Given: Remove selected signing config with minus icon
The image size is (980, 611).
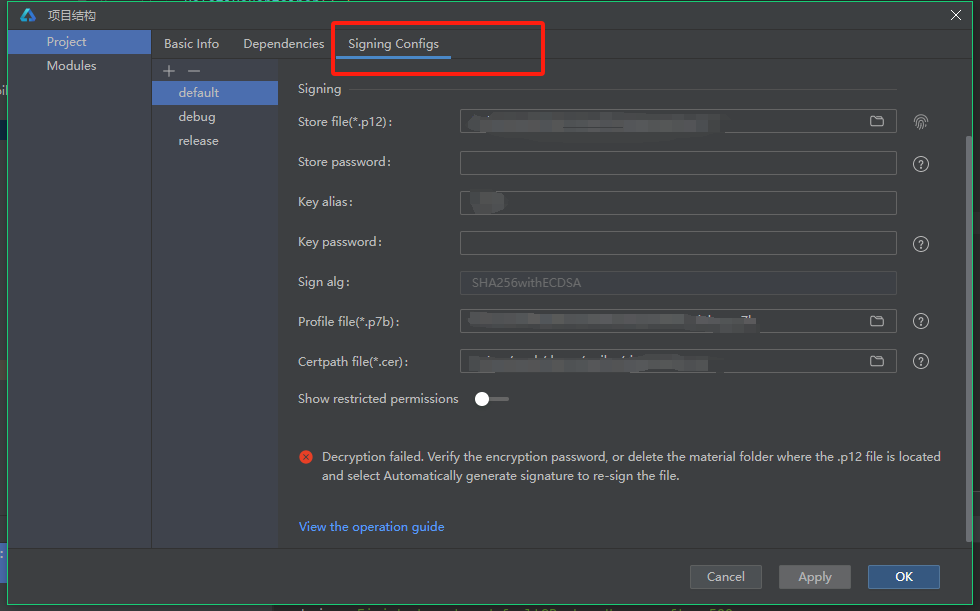Looking at the screenshot, I should click(194, 71).
